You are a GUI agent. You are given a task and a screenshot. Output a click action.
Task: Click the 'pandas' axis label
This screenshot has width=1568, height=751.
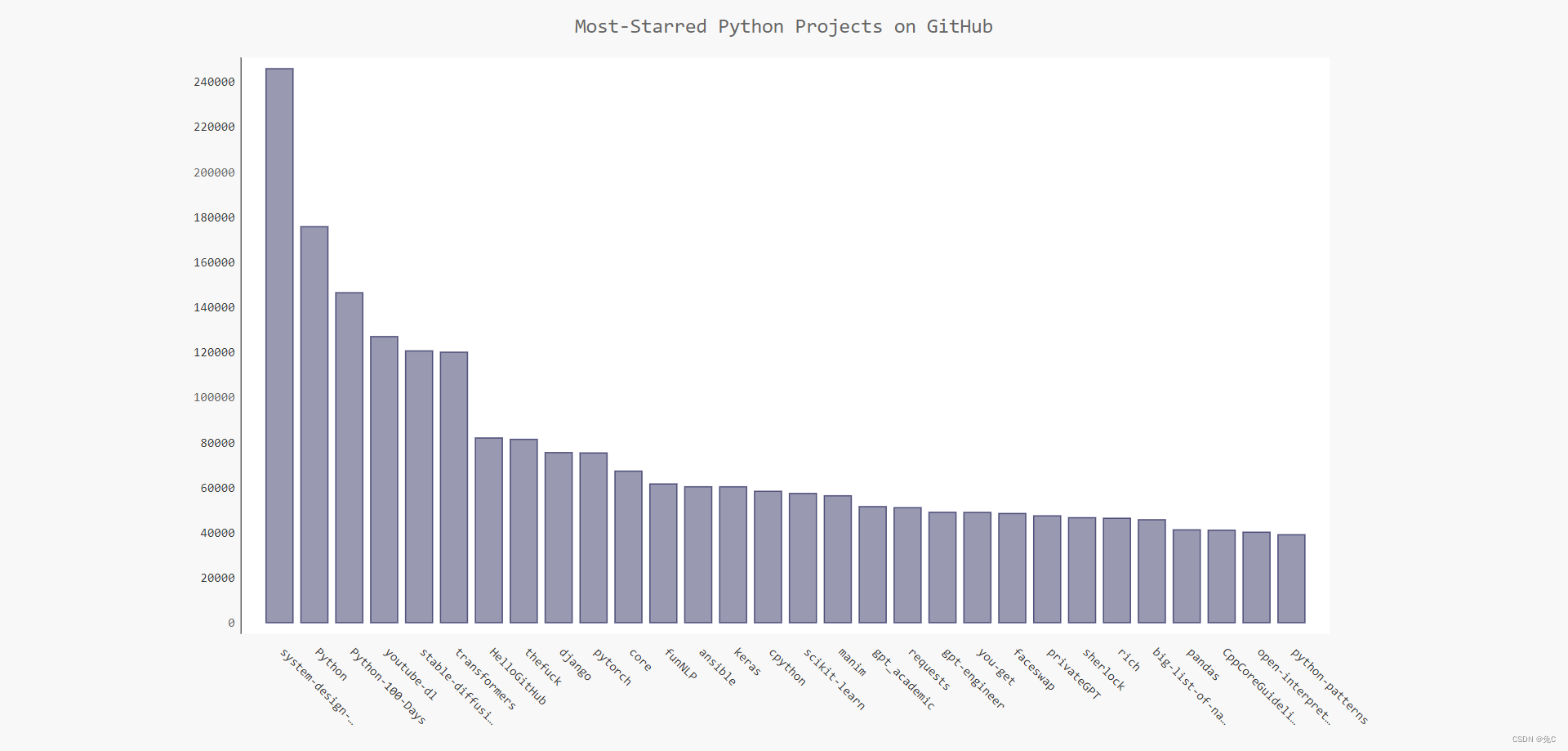click(1203, 664)
